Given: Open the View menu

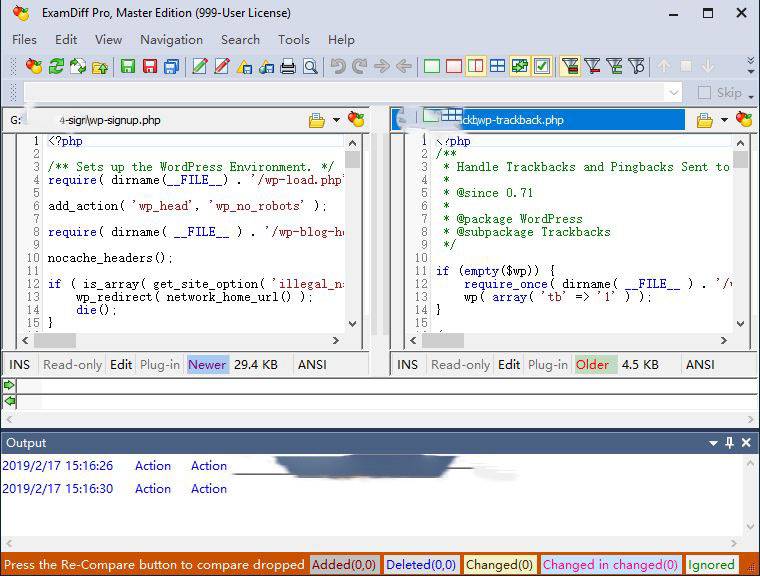Looking at the screenshot, I should tap(108, 40).
